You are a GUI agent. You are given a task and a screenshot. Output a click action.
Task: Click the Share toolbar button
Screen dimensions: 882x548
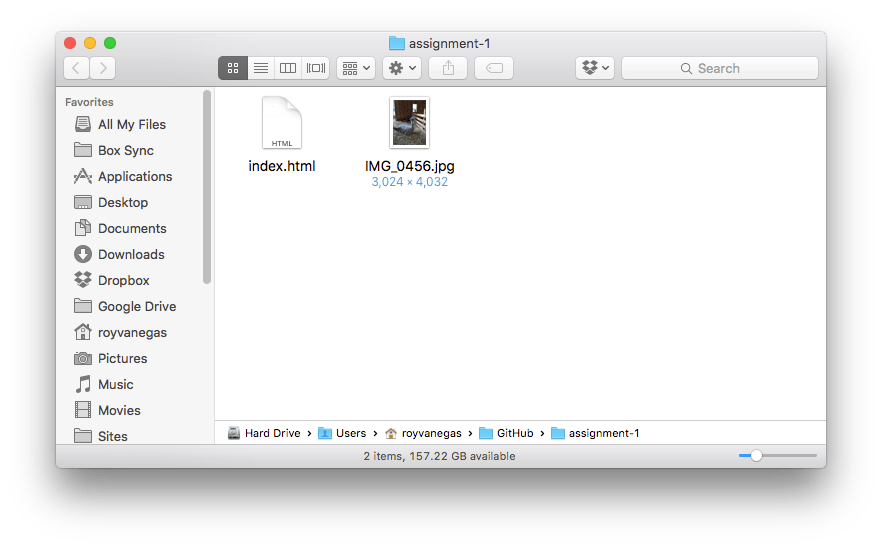[448, 68]
